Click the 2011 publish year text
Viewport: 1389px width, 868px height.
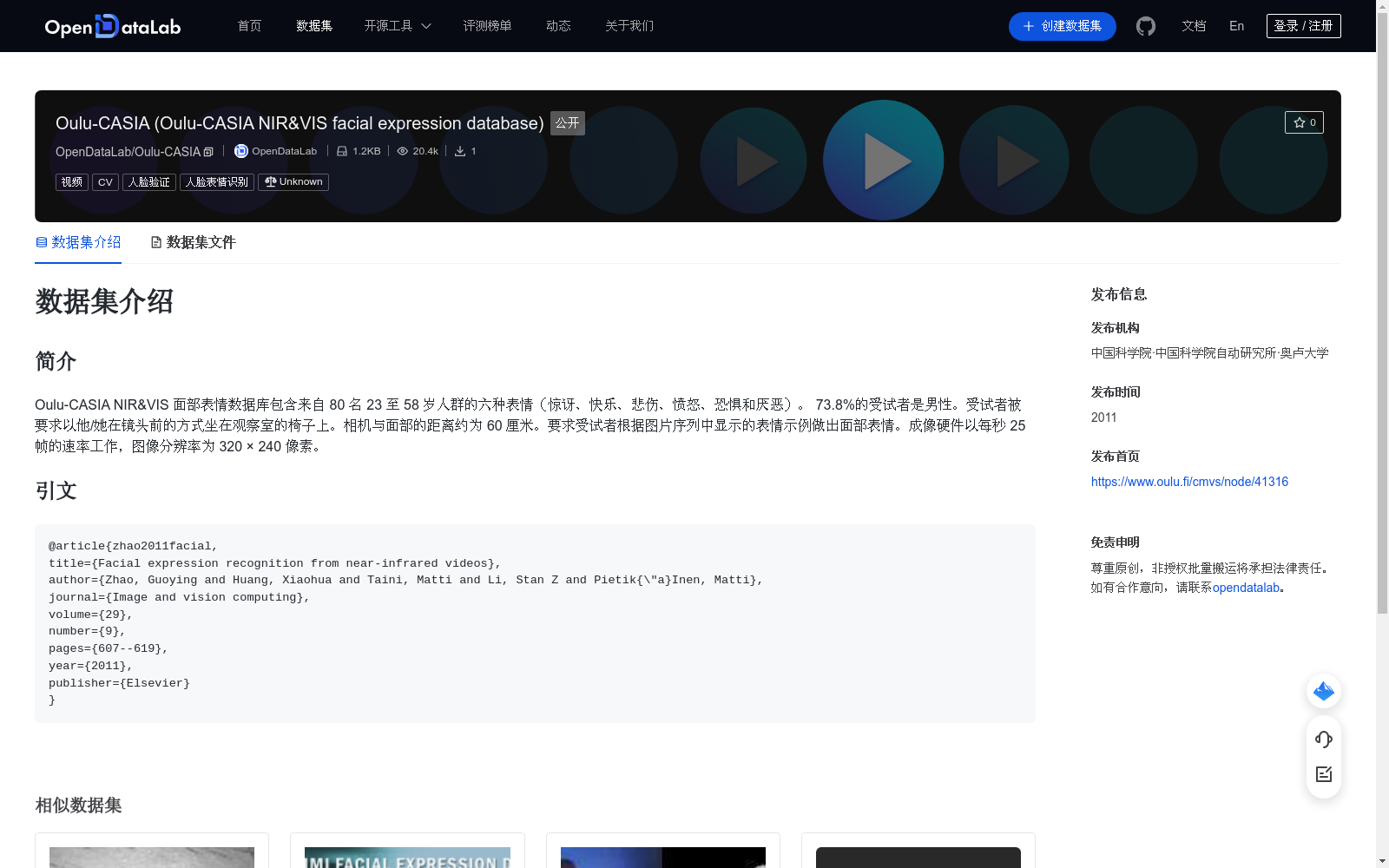1104,418
